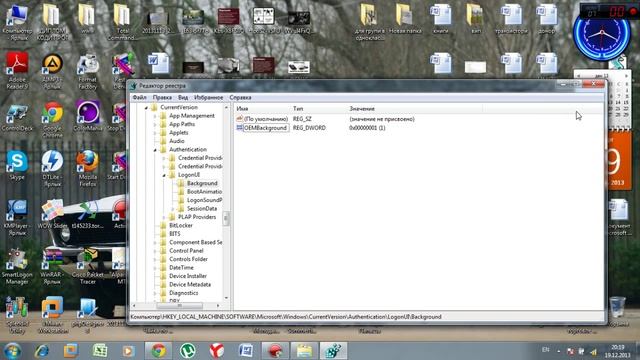Open Adobe Reader 9 desktop icon

(x=17, y=70)
